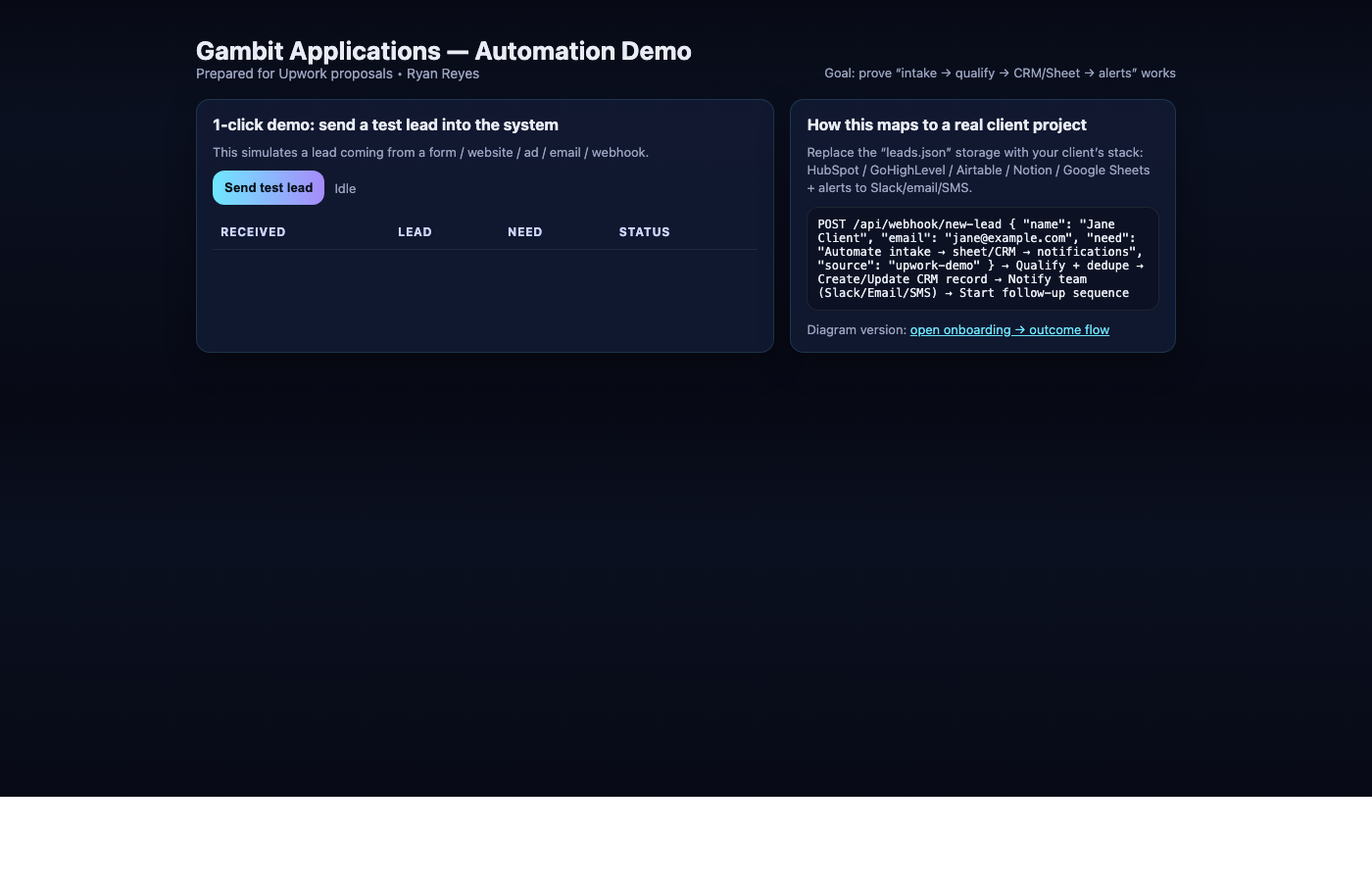Viewport: 1372px width, 882px height.
Task: Click 'How this maps to a real client project' heading
Action: point(947,125)
